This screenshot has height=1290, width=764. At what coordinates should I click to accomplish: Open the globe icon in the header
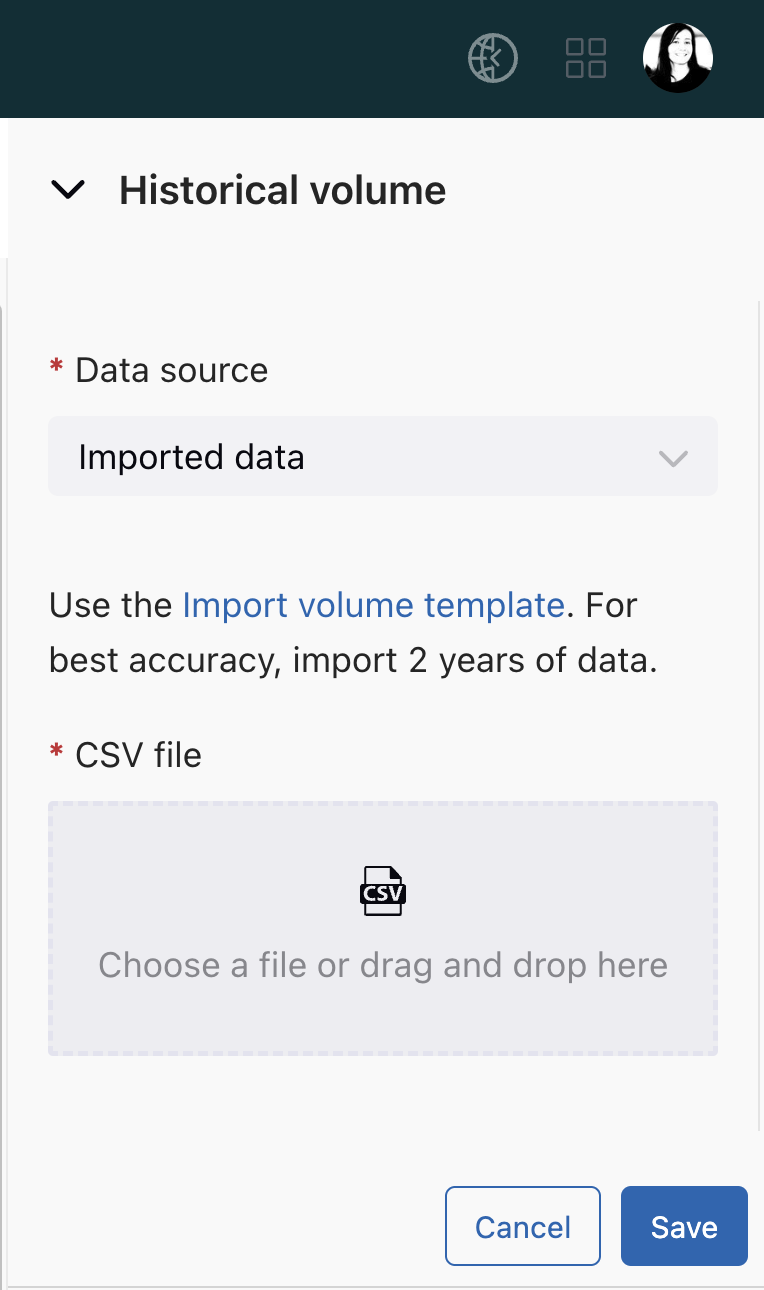tap(492, 58)
